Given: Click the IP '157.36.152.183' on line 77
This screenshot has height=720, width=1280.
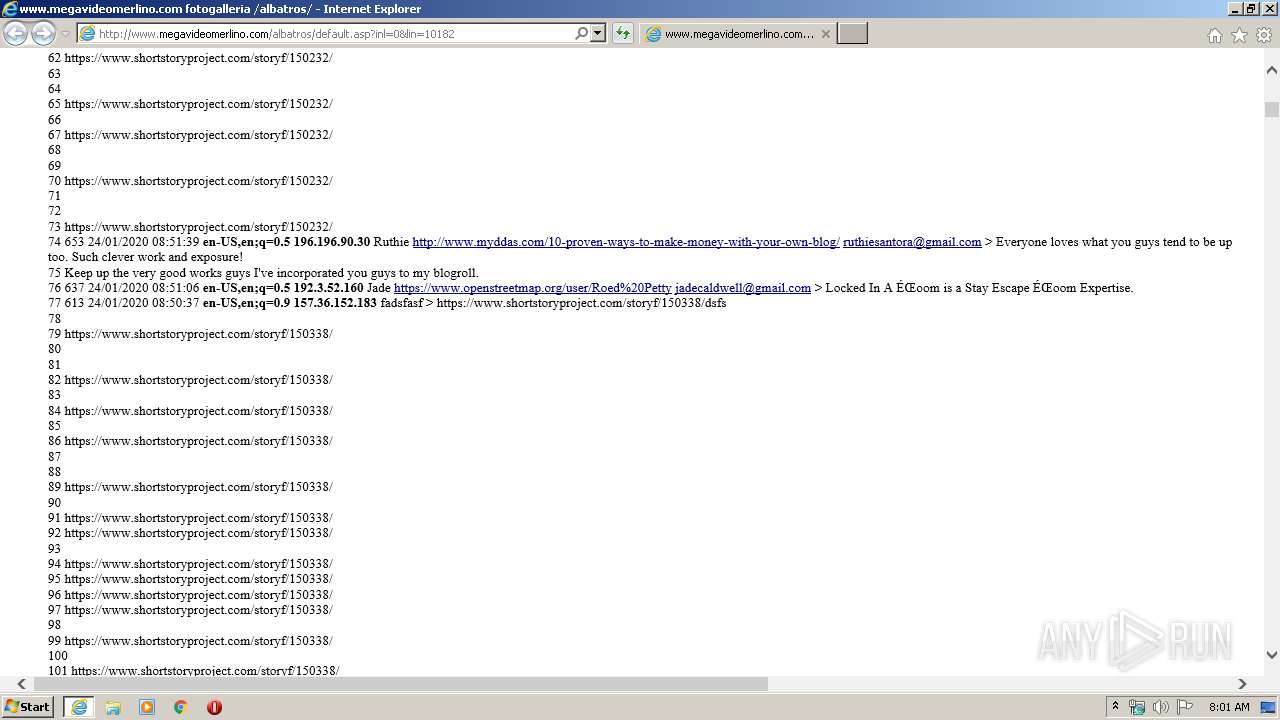Looking at the screenshot, I should 335,303.
